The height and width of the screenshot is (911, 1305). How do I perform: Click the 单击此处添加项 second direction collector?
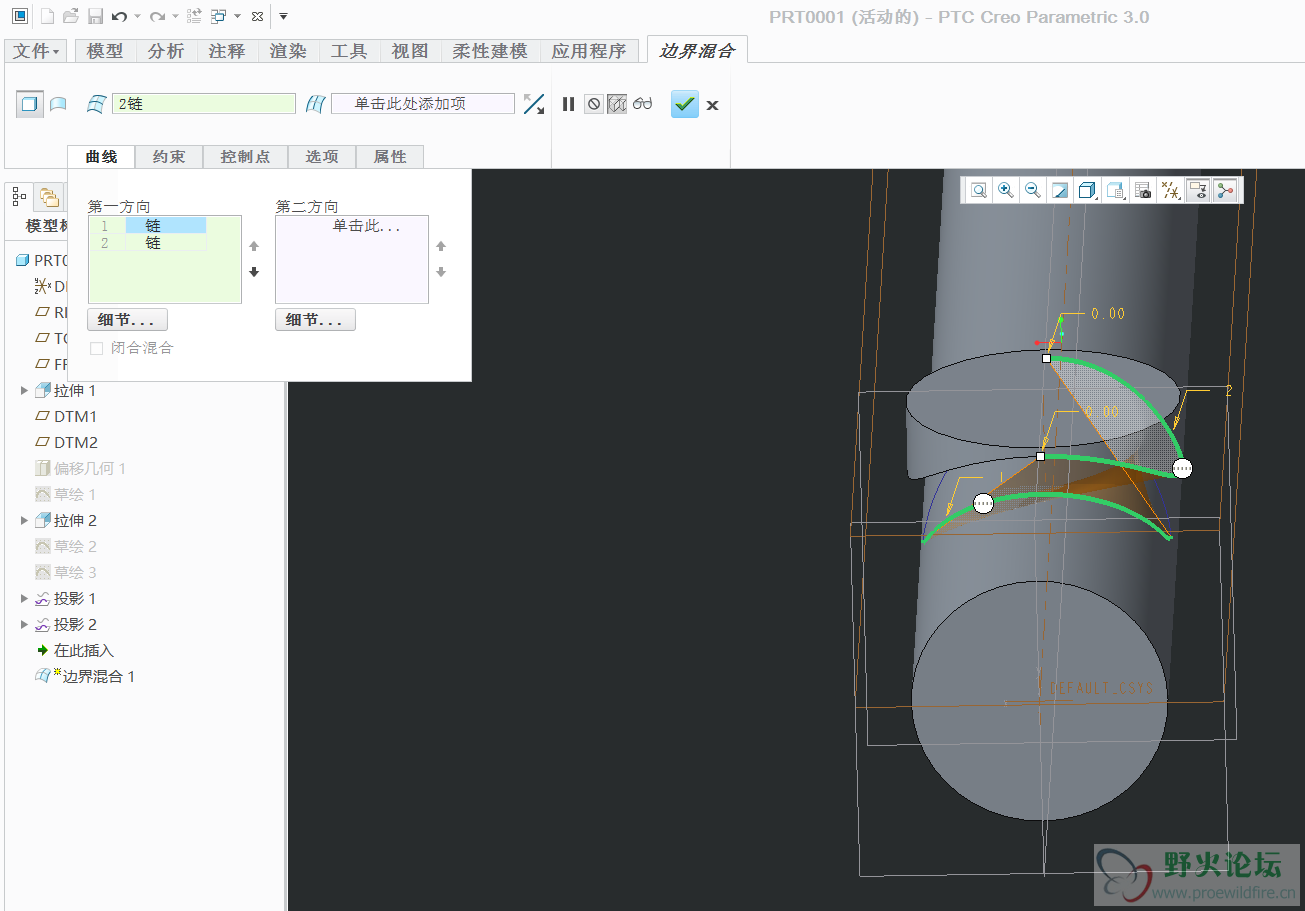pos(423,103)
